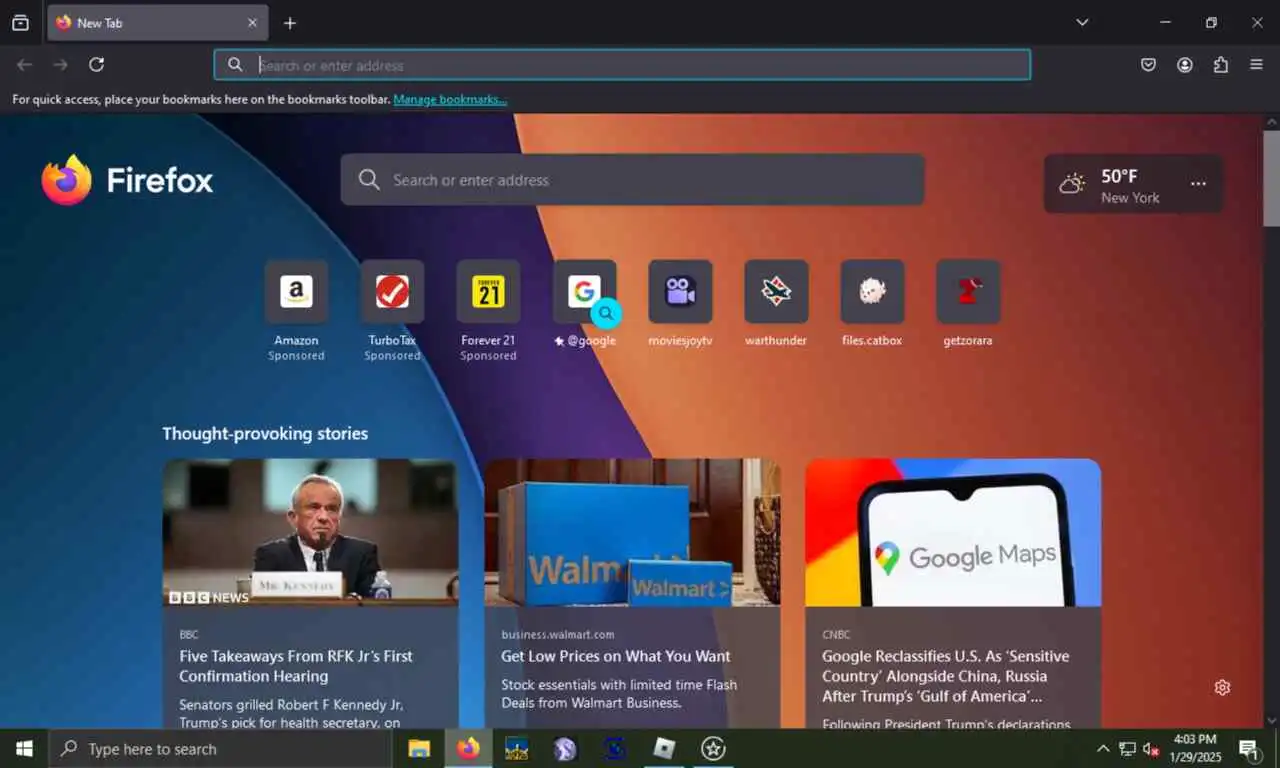Click the CNBC source label
The height and width of the screenshot is (768, 1280).
836,634
